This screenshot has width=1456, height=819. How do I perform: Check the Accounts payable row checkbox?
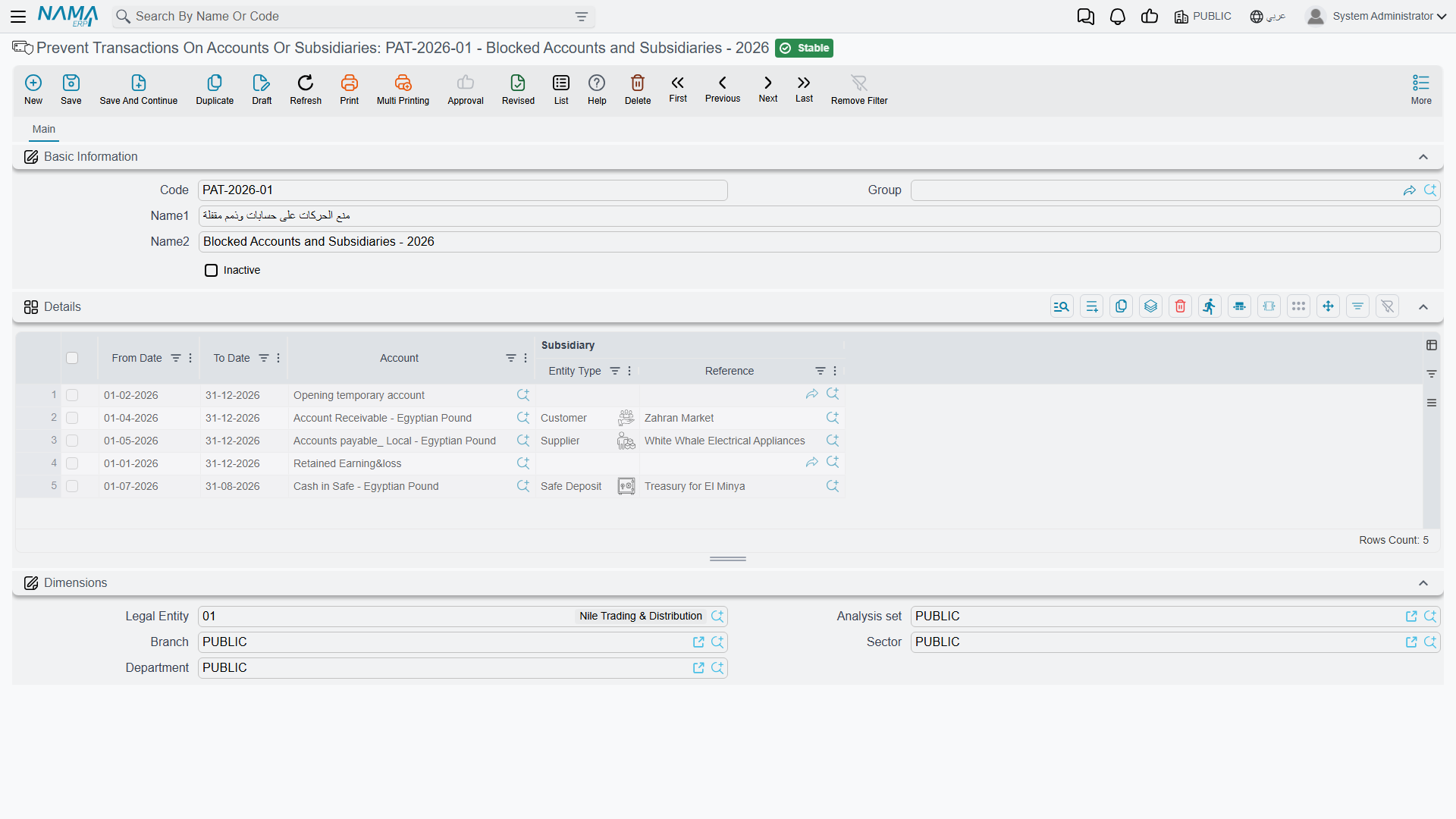(x=72, y=441)
